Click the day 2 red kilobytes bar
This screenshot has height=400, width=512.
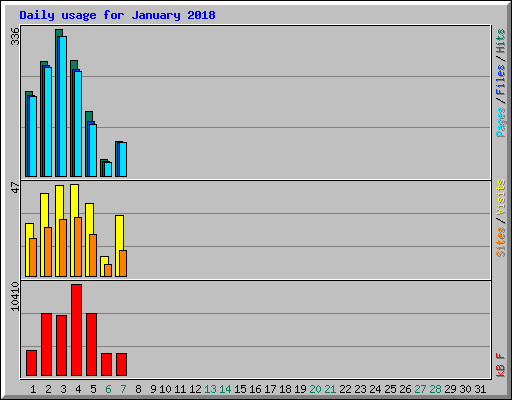pos(46,345)
